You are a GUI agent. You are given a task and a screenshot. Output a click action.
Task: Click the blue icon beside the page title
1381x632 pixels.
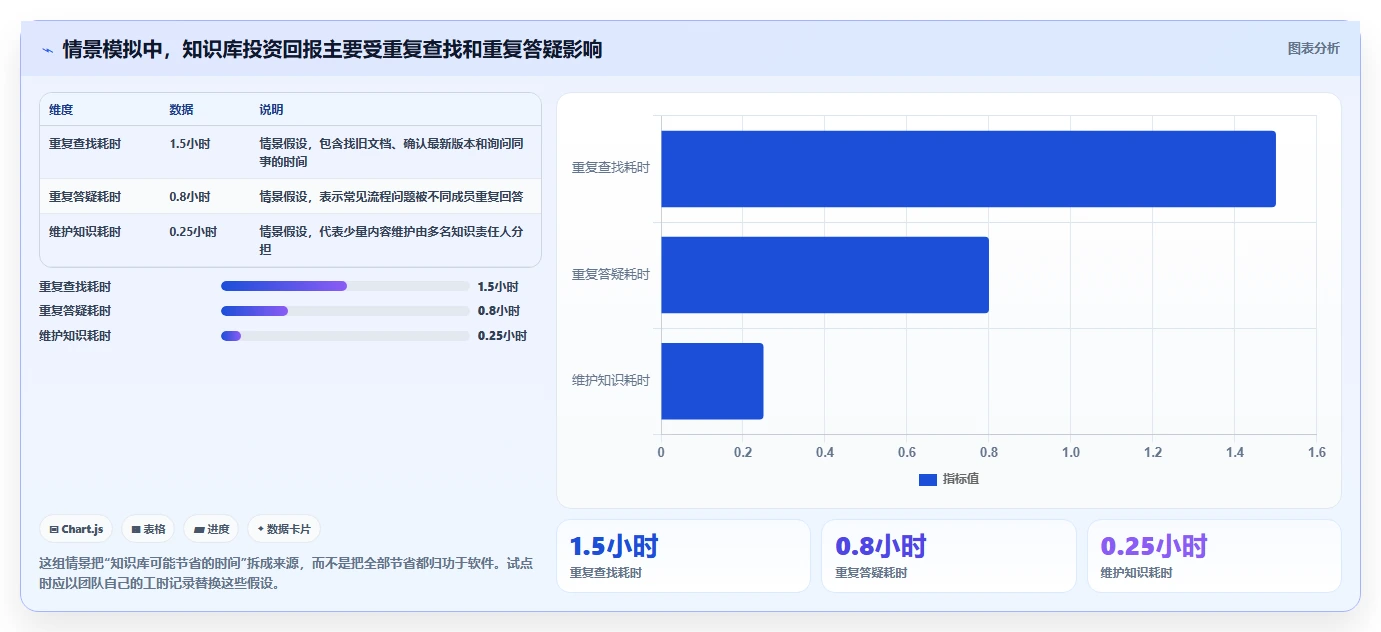pyautogui.click(x=47, y=49)
